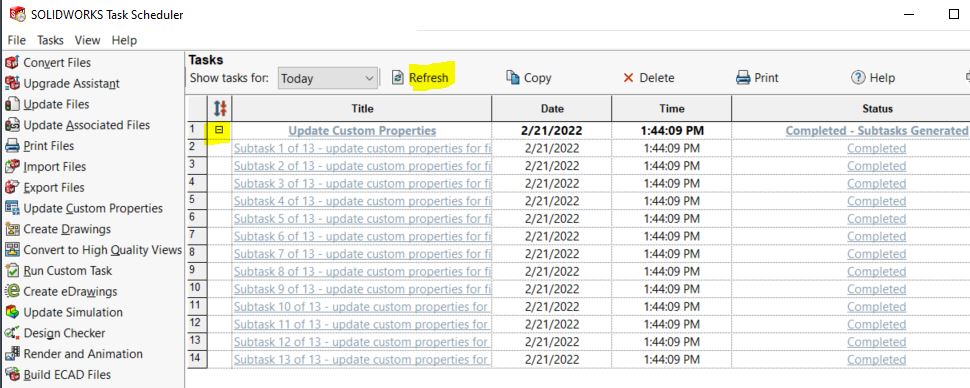This screenshot has height=388, width=970.
Task: Select the Update Simulation icon
Action: click(12, 313)
